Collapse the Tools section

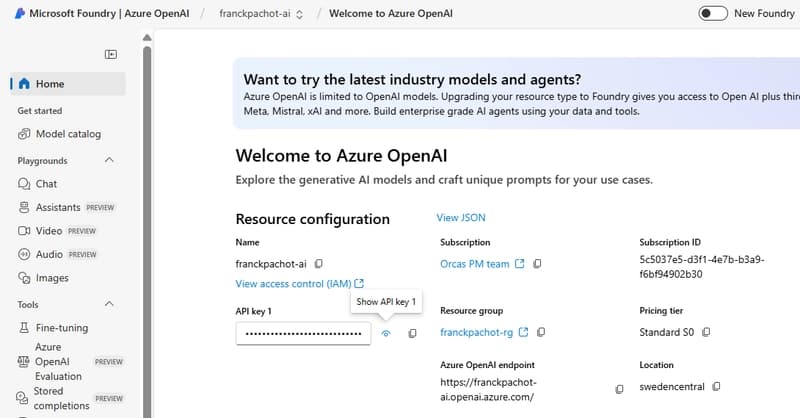click(109, 304)
